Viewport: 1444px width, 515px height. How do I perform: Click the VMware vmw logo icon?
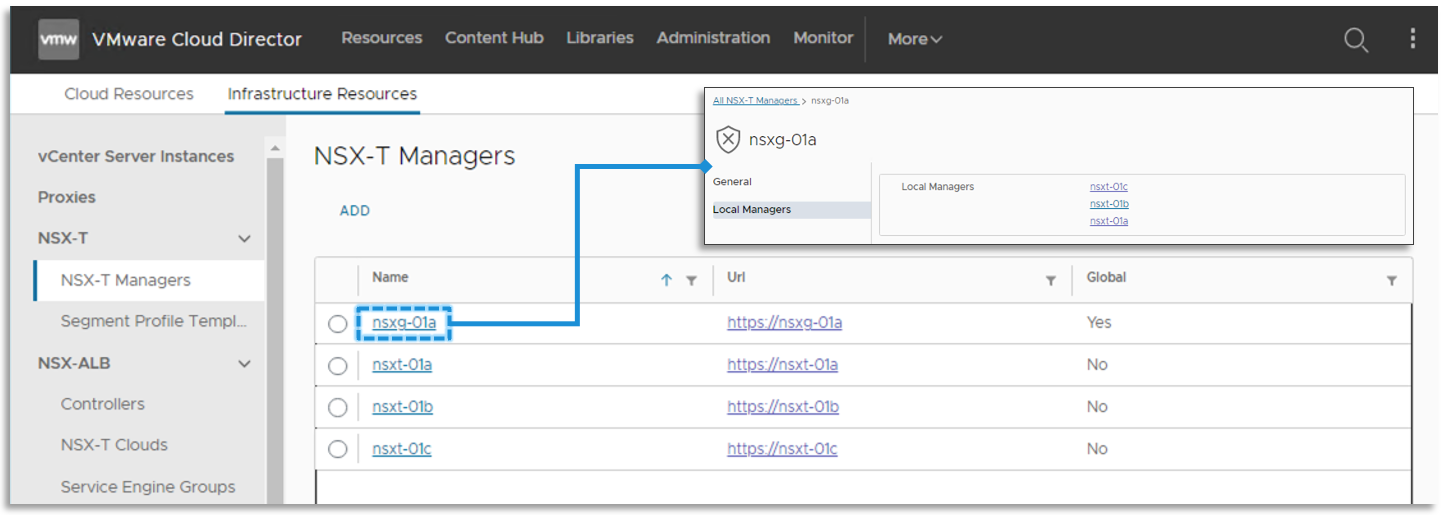coord(58,39)
